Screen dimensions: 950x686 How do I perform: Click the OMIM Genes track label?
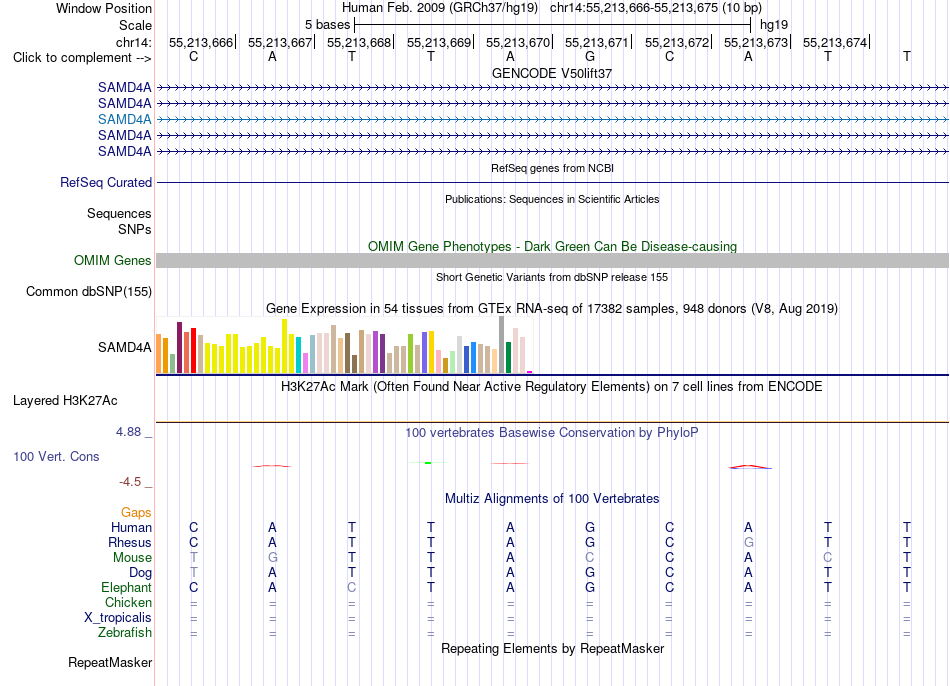[x=112, y=261]
